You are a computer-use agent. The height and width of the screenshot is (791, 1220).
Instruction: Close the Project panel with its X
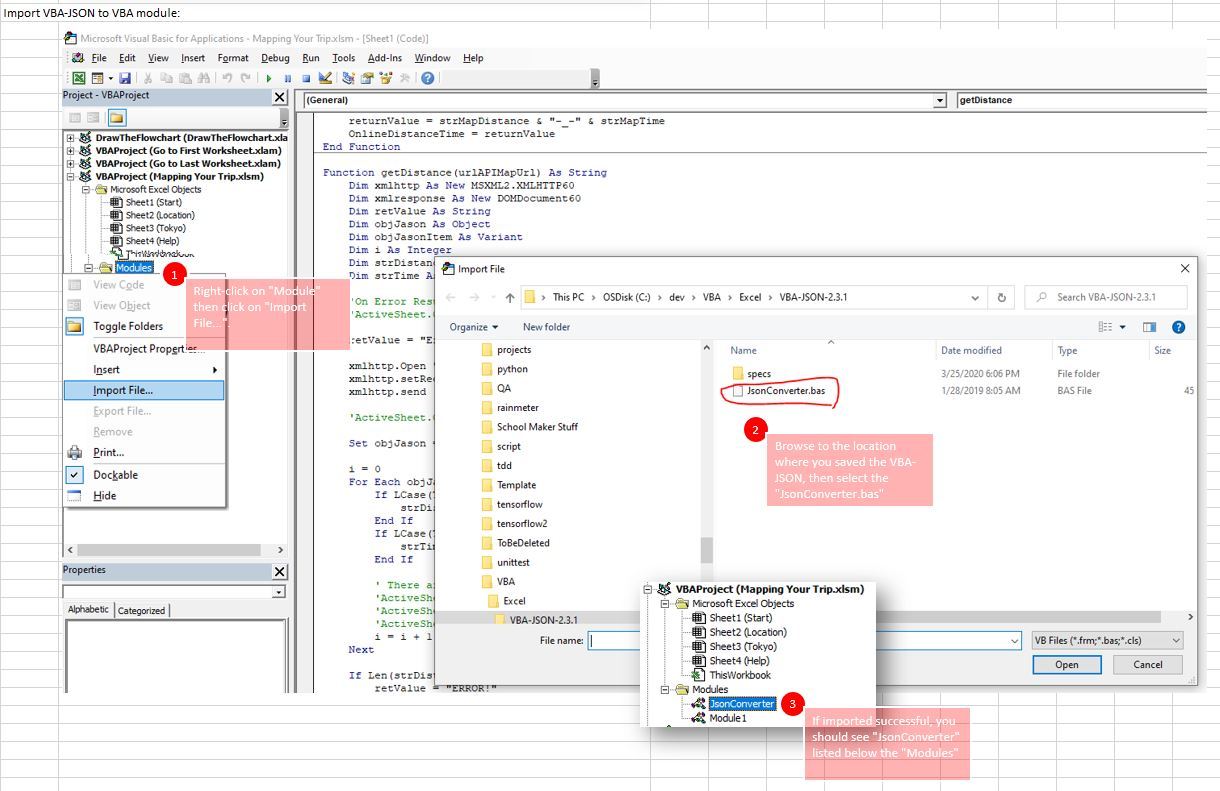point(280,97)
